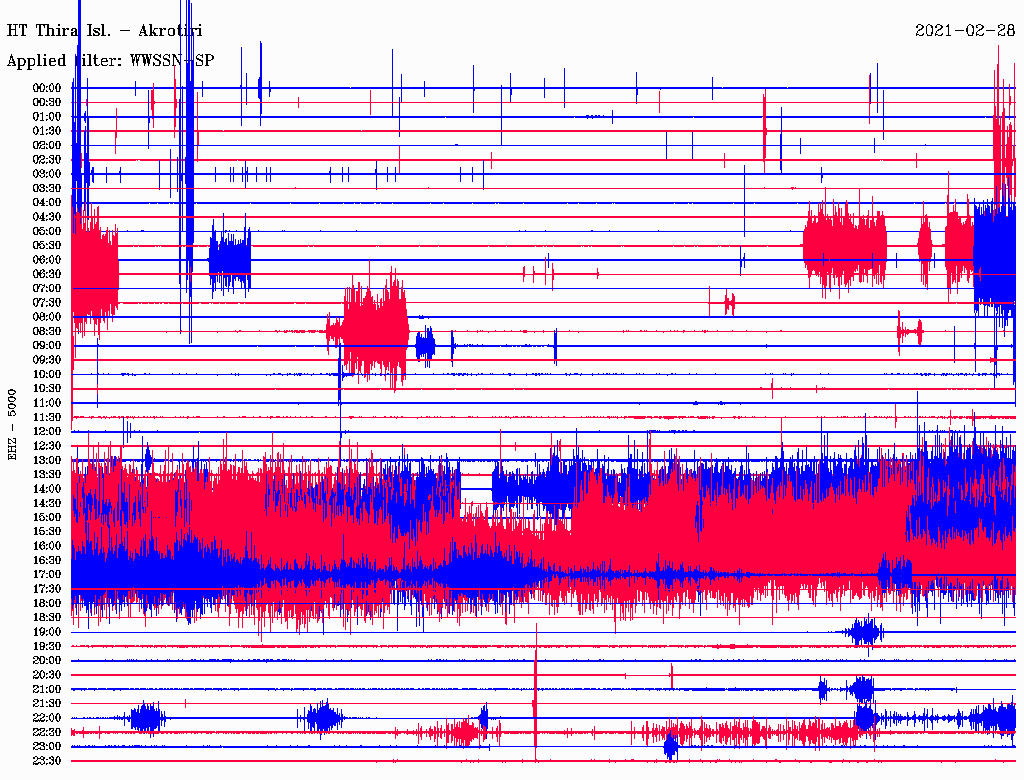The height and width of the screenshot is (780, 1024).
Task: Select the 18:00 time label
Action: (x=47, y=604)
